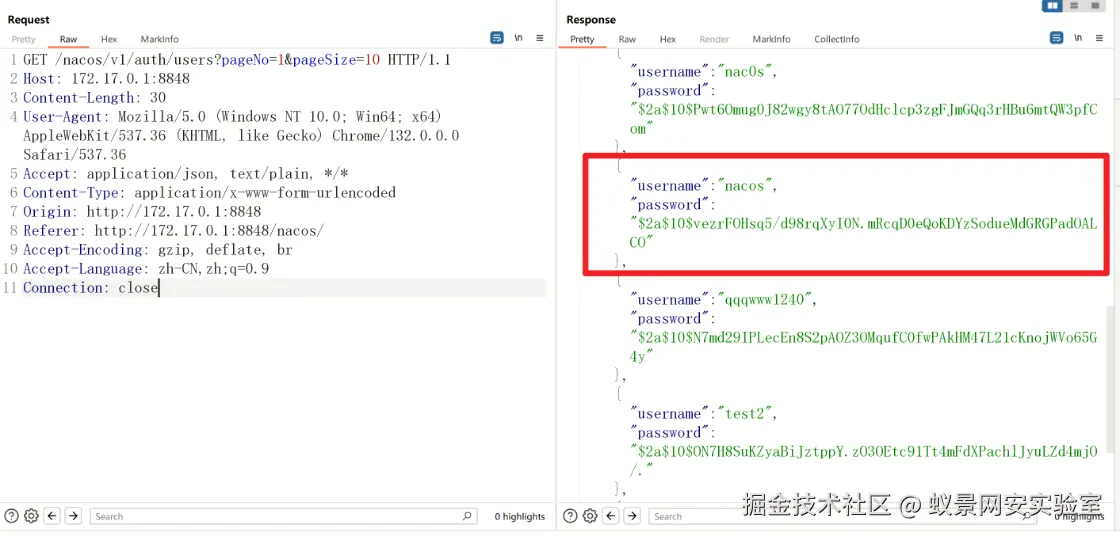The height and width of the screenshot is (536, 1120).
Task: Switch Request view to Pretty tab
Action: coord(24,39)
